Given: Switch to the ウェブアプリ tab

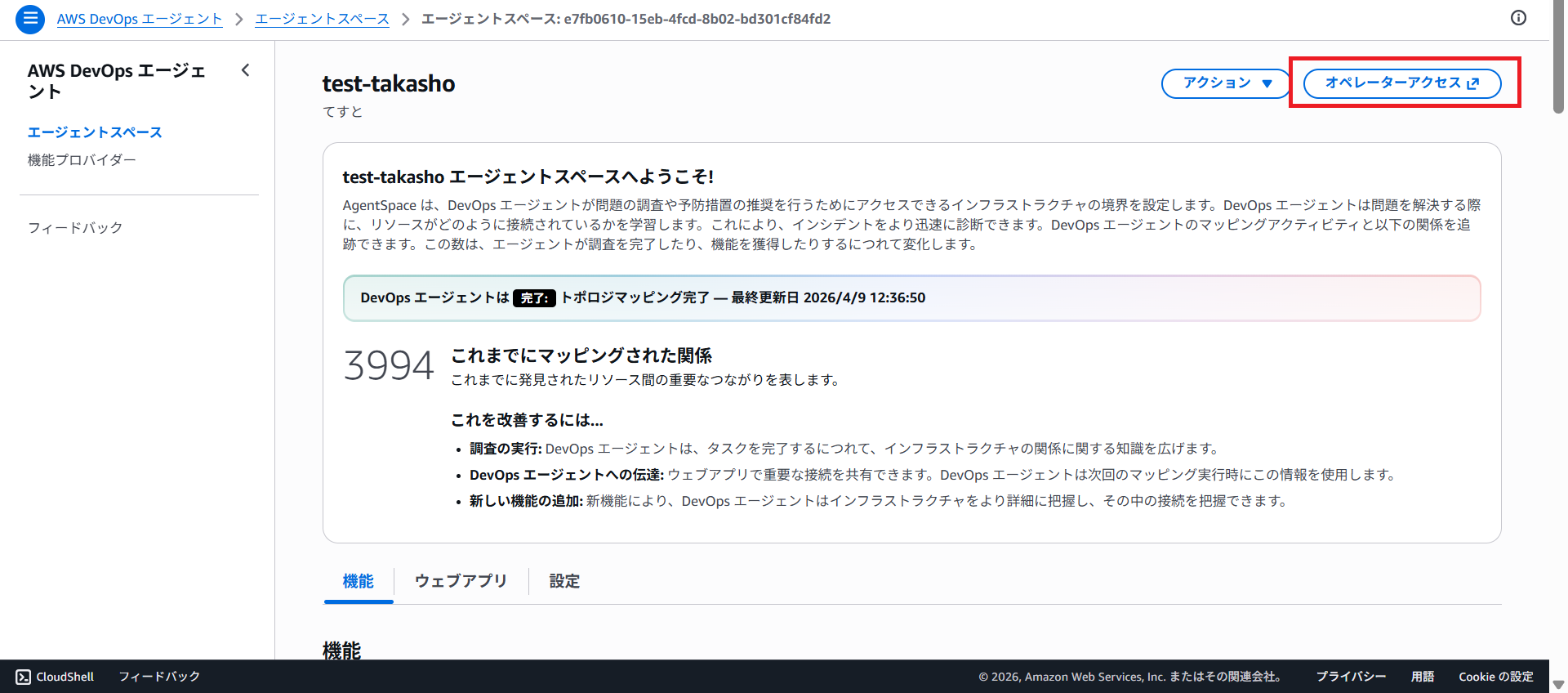Looking at the screenshot, I should 461,581.
